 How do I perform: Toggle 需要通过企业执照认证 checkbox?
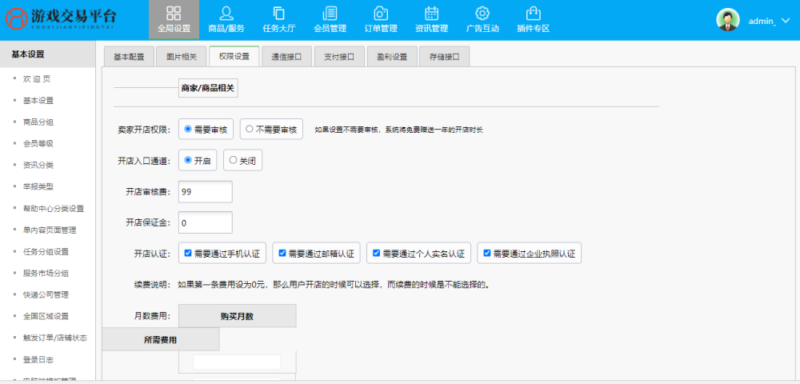[x=487, y=253]
